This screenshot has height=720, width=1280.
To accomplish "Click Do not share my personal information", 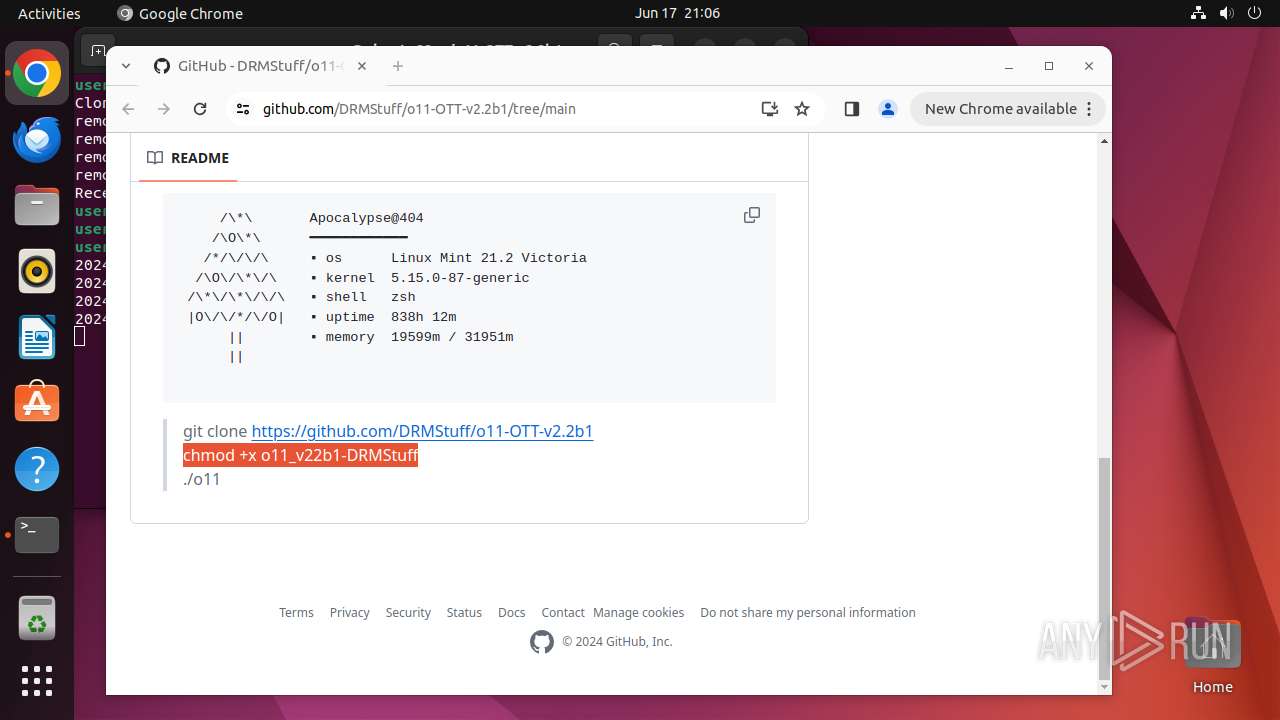I will 808,613.
